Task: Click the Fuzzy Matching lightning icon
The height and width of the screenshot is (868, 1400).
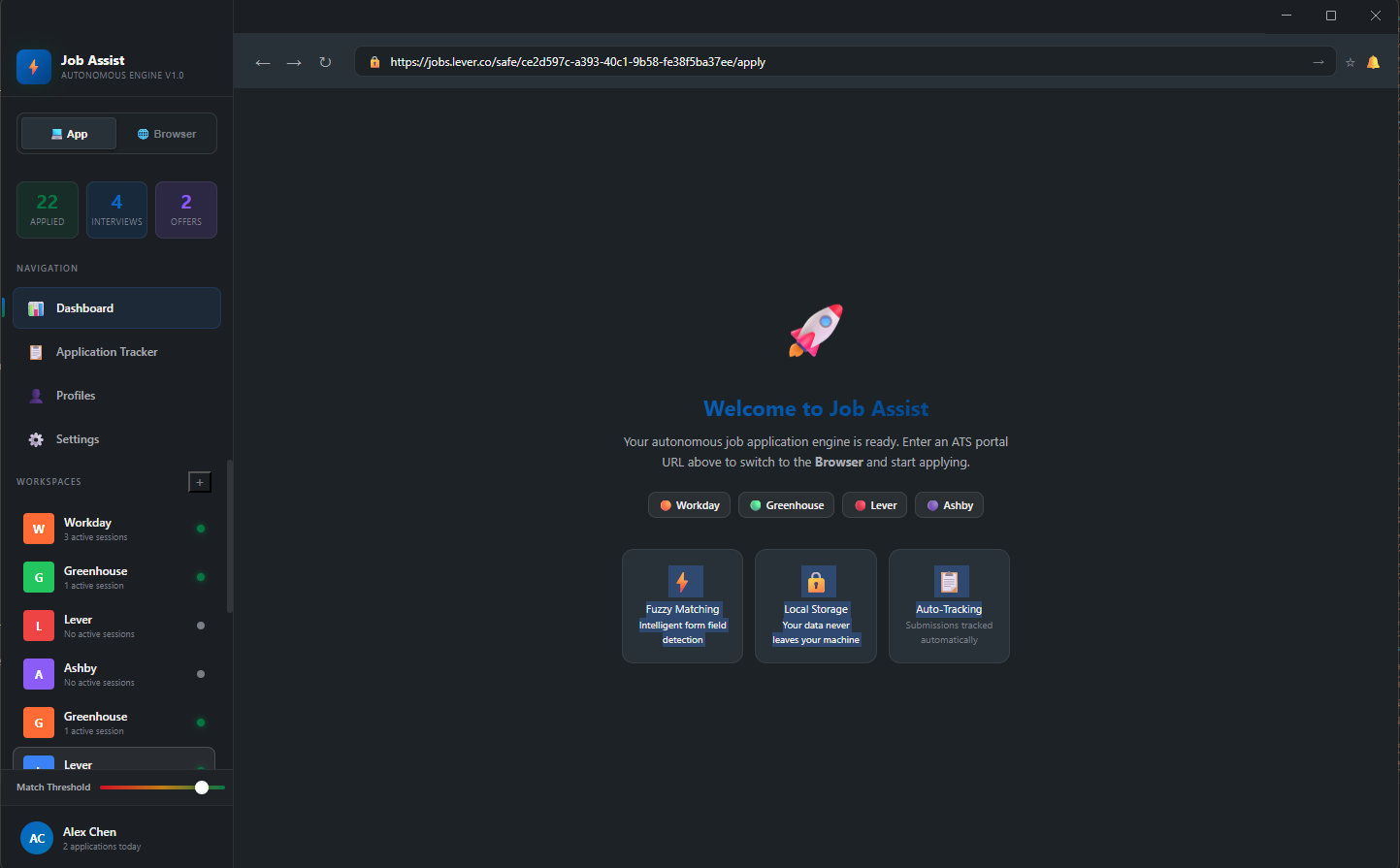Action: [x=683, y=581]
